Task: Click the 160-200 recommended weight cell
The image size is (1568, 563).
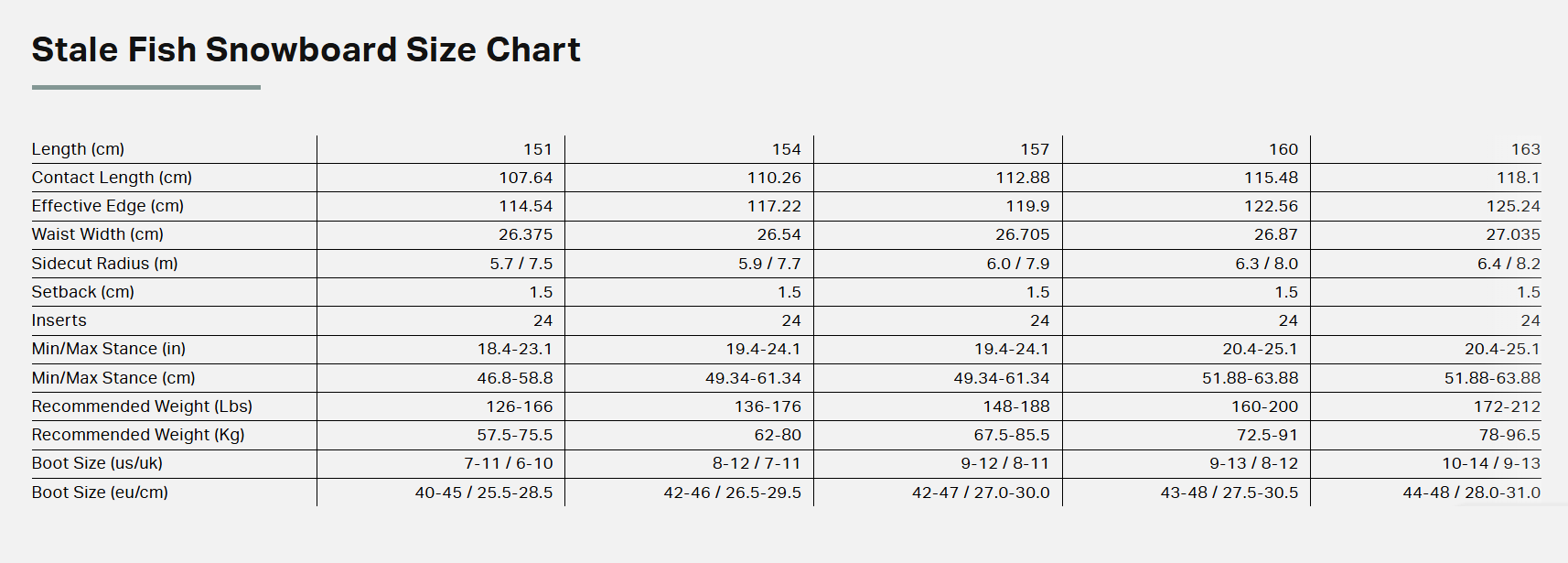Action: 1264,406
